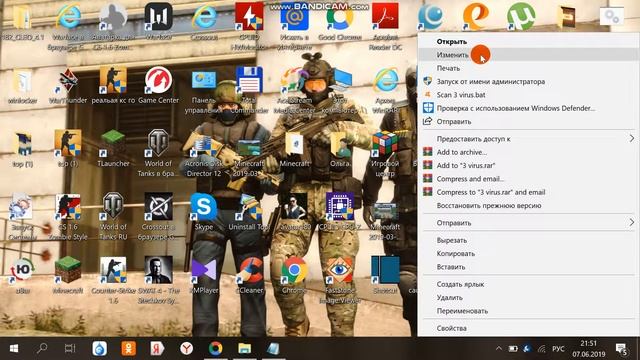Click the tray battery icon
Image resolution: width=640 pixels, height=360 pixels.
(x=513, y=349)
